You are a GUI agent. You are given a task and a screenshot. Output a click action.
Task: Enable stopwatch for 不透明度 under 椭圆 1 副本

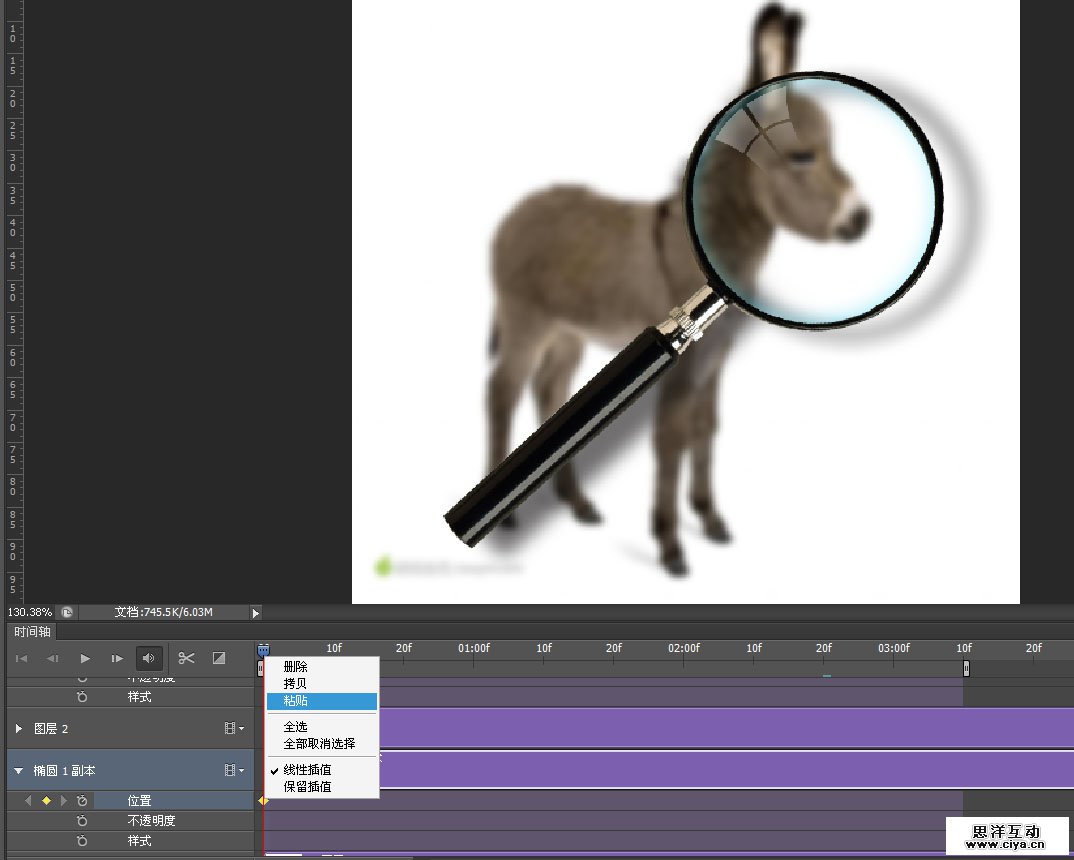tap(82, 821)
